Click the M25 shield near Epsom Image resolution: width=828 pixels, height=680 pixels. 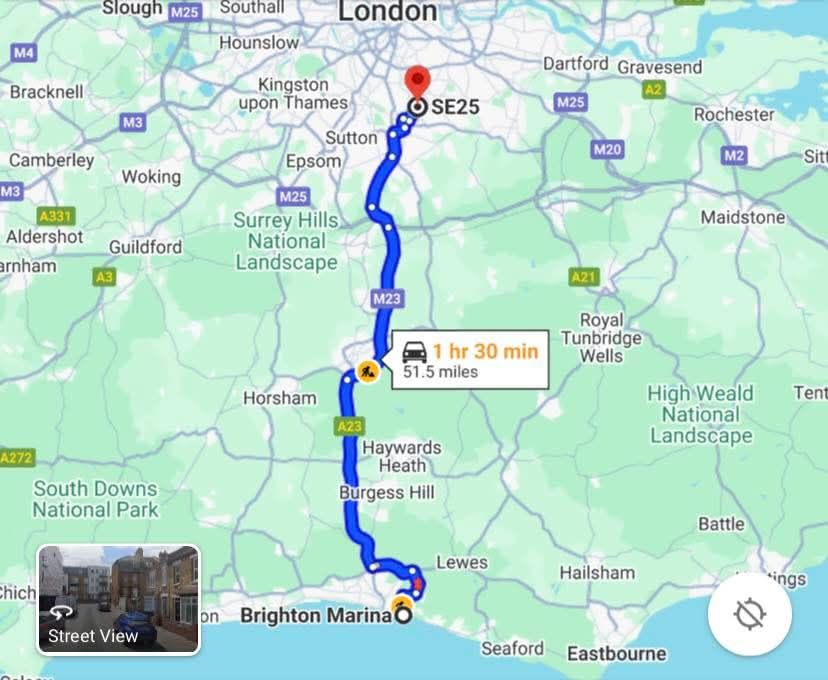click(293, 197)
